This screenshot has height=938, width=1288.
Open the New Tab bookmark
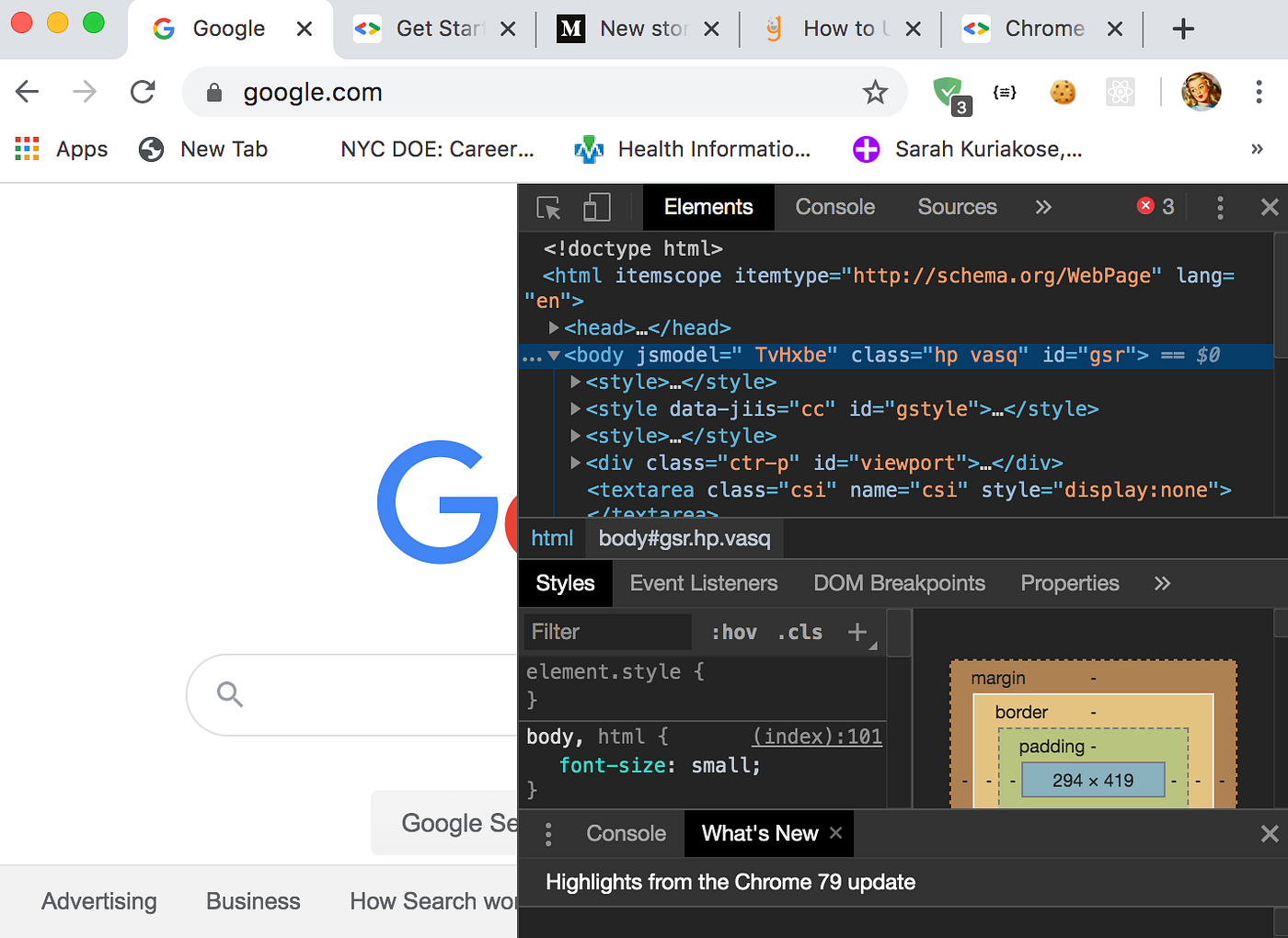[x=203, y=149]
